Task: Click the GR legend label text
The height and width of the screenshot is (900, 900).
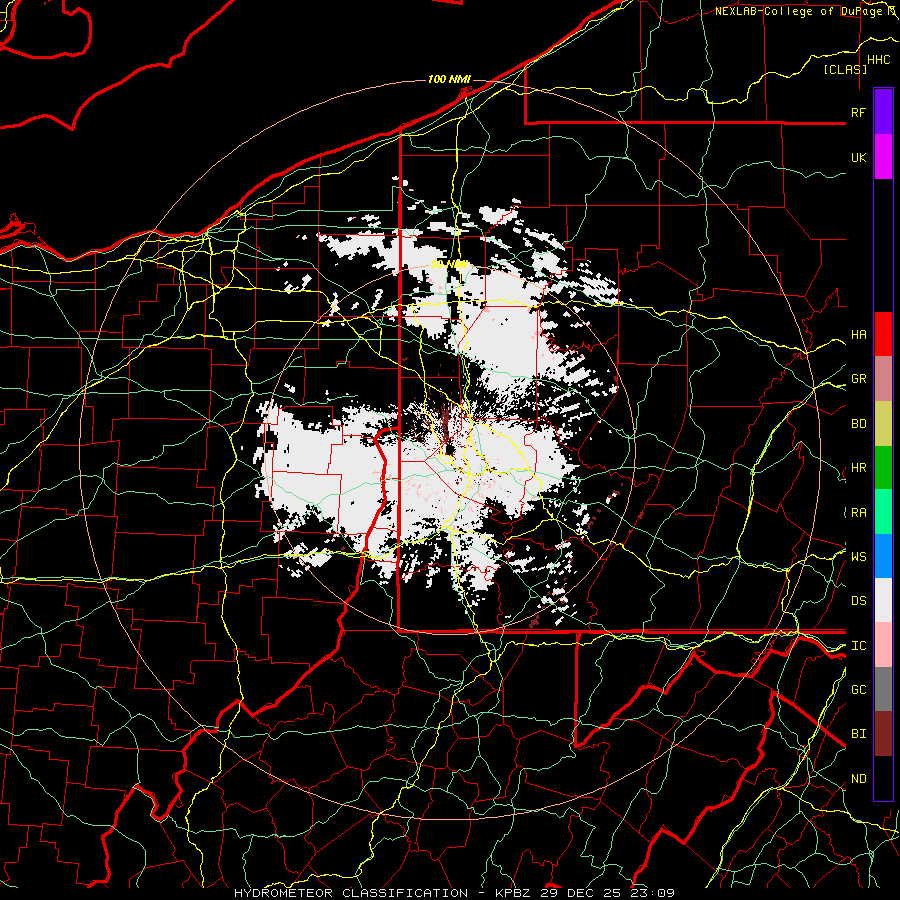Action: [x=858, y=379]
